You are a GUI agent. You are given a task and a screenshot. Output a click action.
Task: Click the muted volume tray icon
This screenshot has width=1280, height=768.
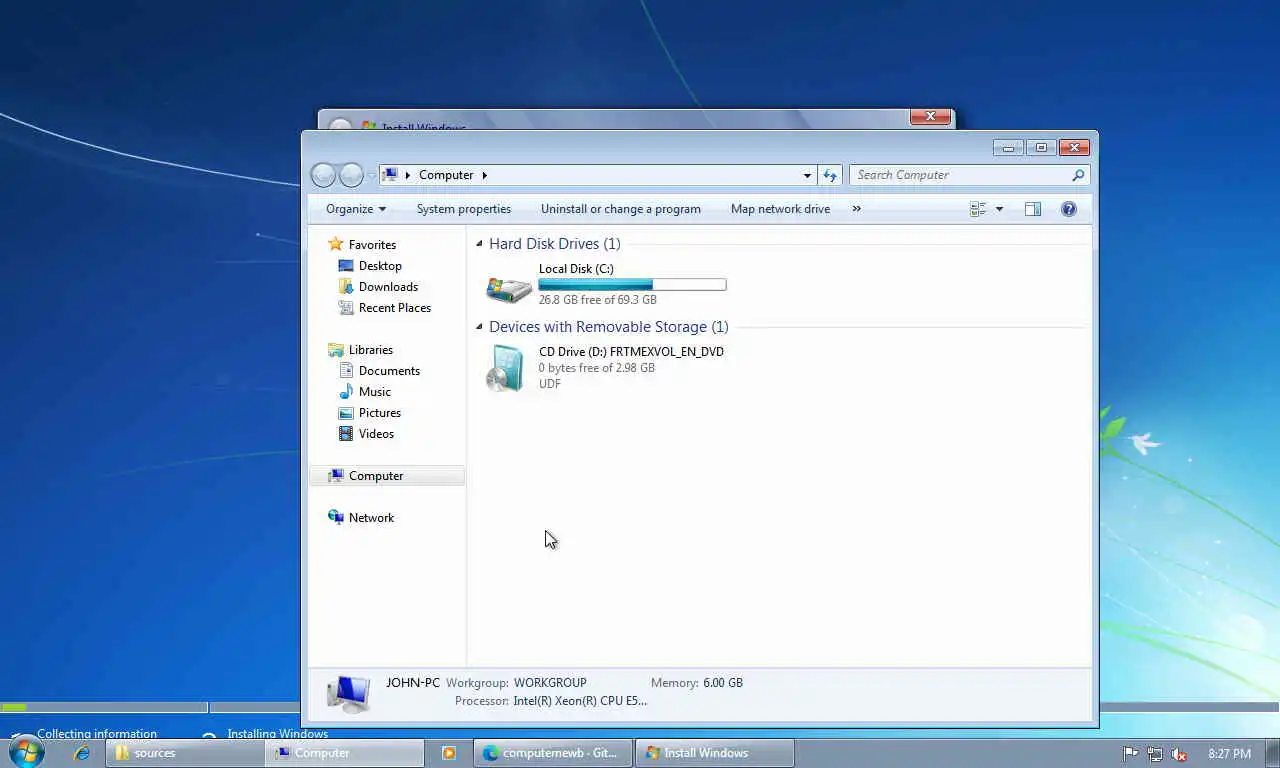[x=1179, y=754]
